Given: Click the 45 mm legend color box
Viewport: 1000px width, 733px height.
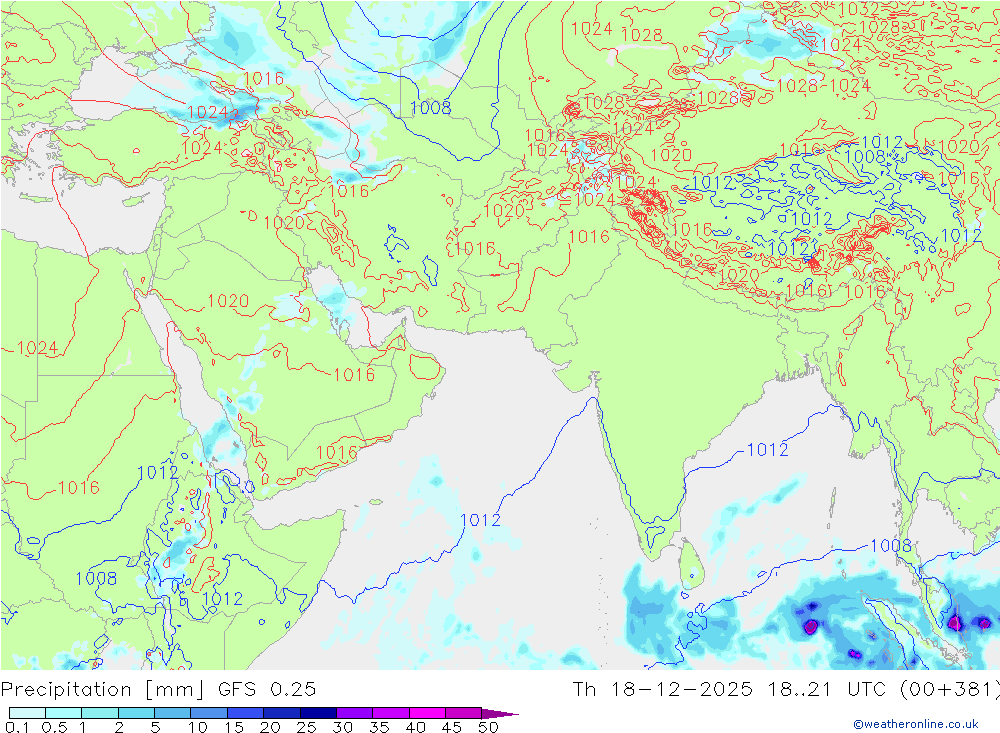Looking at the screenshot, I should pyautogui.click(x=463, y=713).
